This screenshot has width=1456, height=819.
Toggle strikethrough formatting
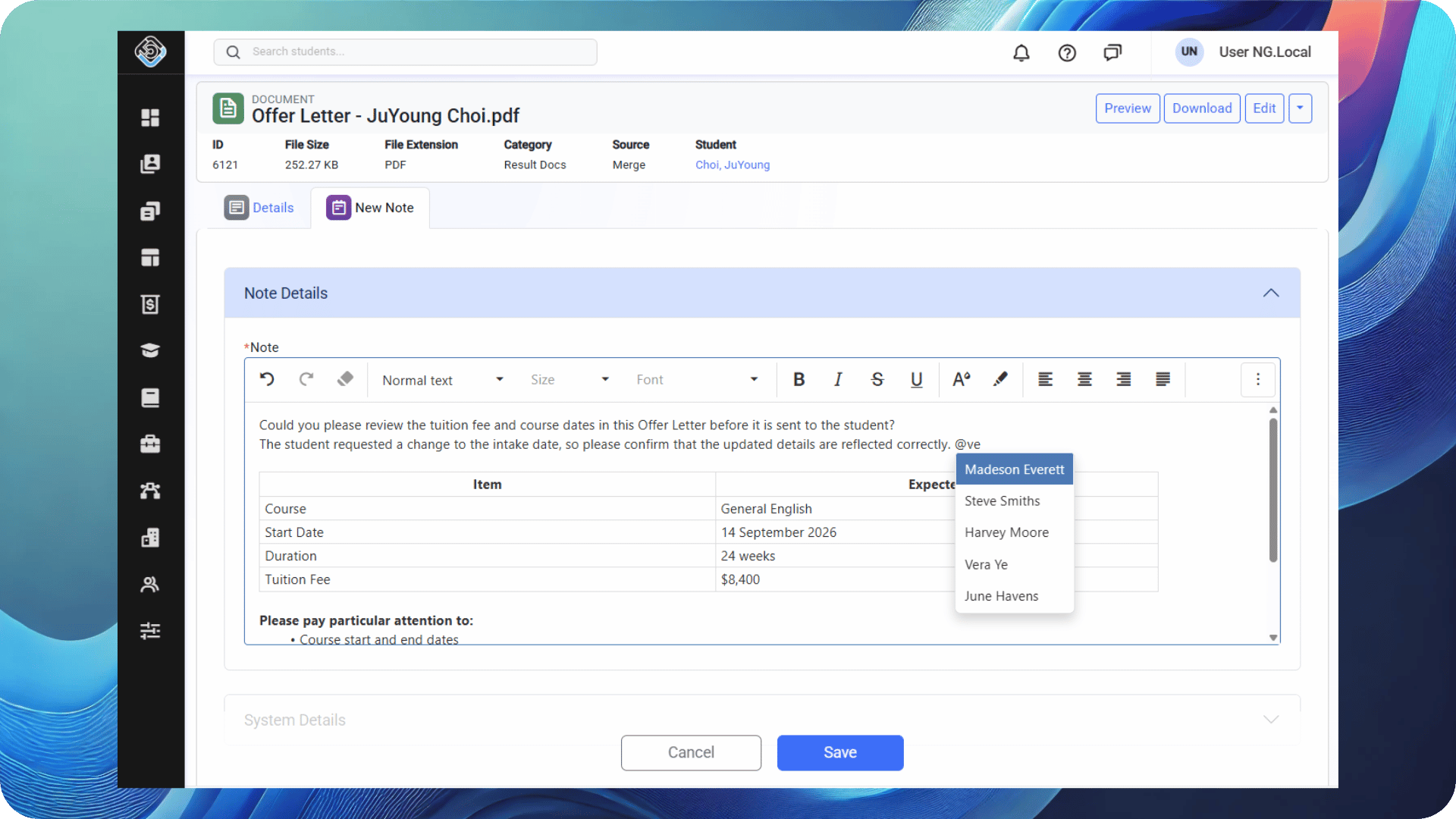click(x=877, y=379)
